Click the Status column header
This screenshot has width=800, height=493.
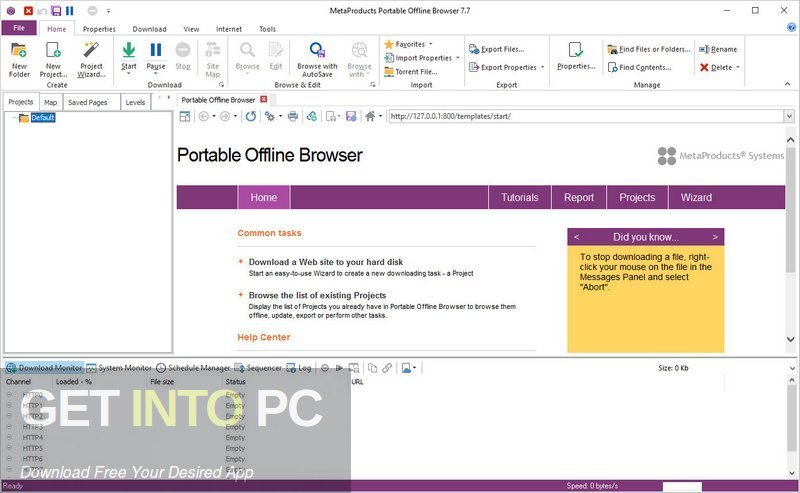[235, 381]
